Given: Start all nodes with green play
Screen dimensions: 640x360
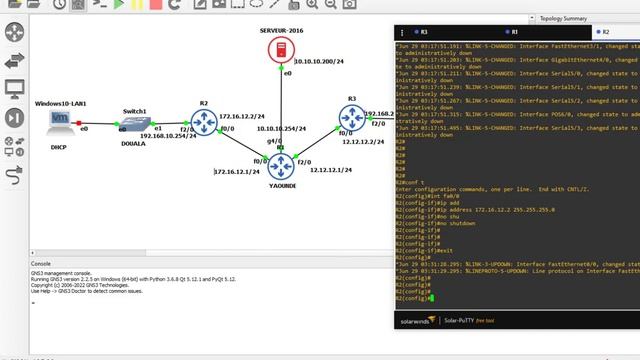Looking at the screenshot, I should pos(119,4).
